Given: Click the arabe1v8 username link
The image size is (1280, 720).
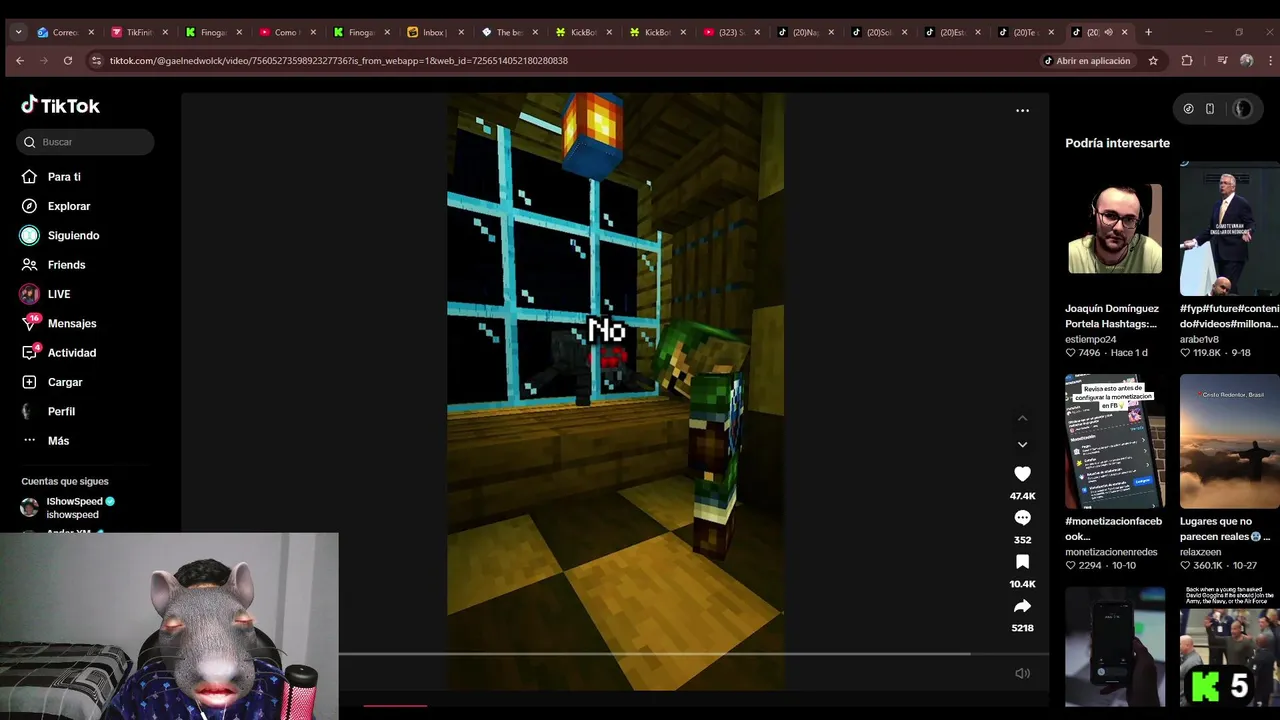Looking at the screenshot, I should point(1201,339).
